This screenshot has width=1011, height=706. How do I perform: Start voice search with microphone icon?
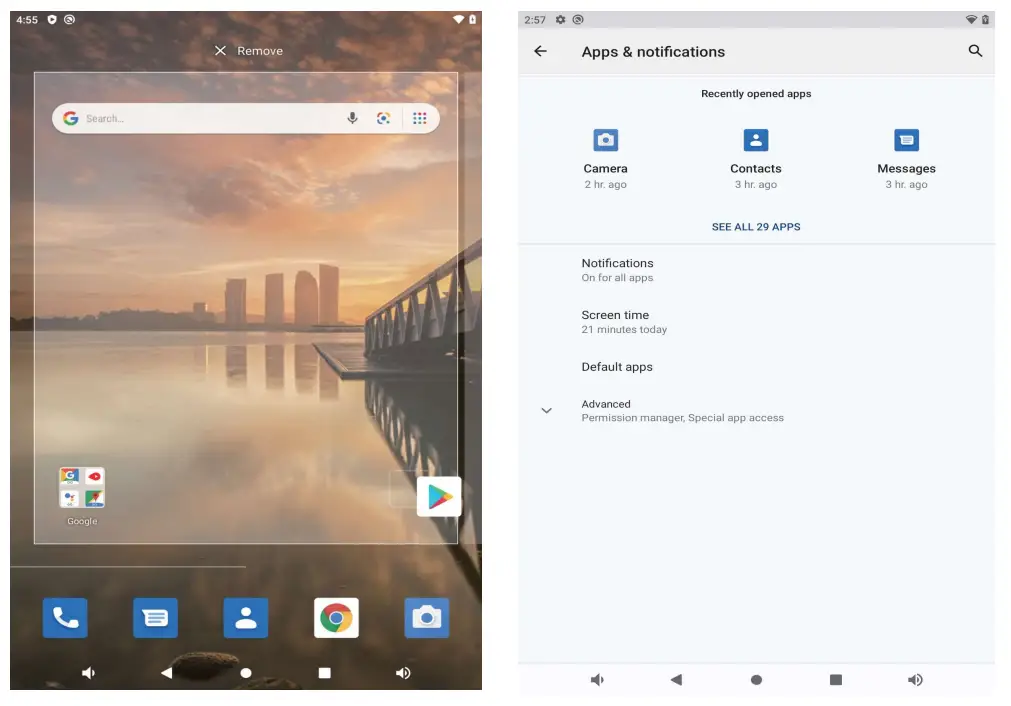click(352, 118)
